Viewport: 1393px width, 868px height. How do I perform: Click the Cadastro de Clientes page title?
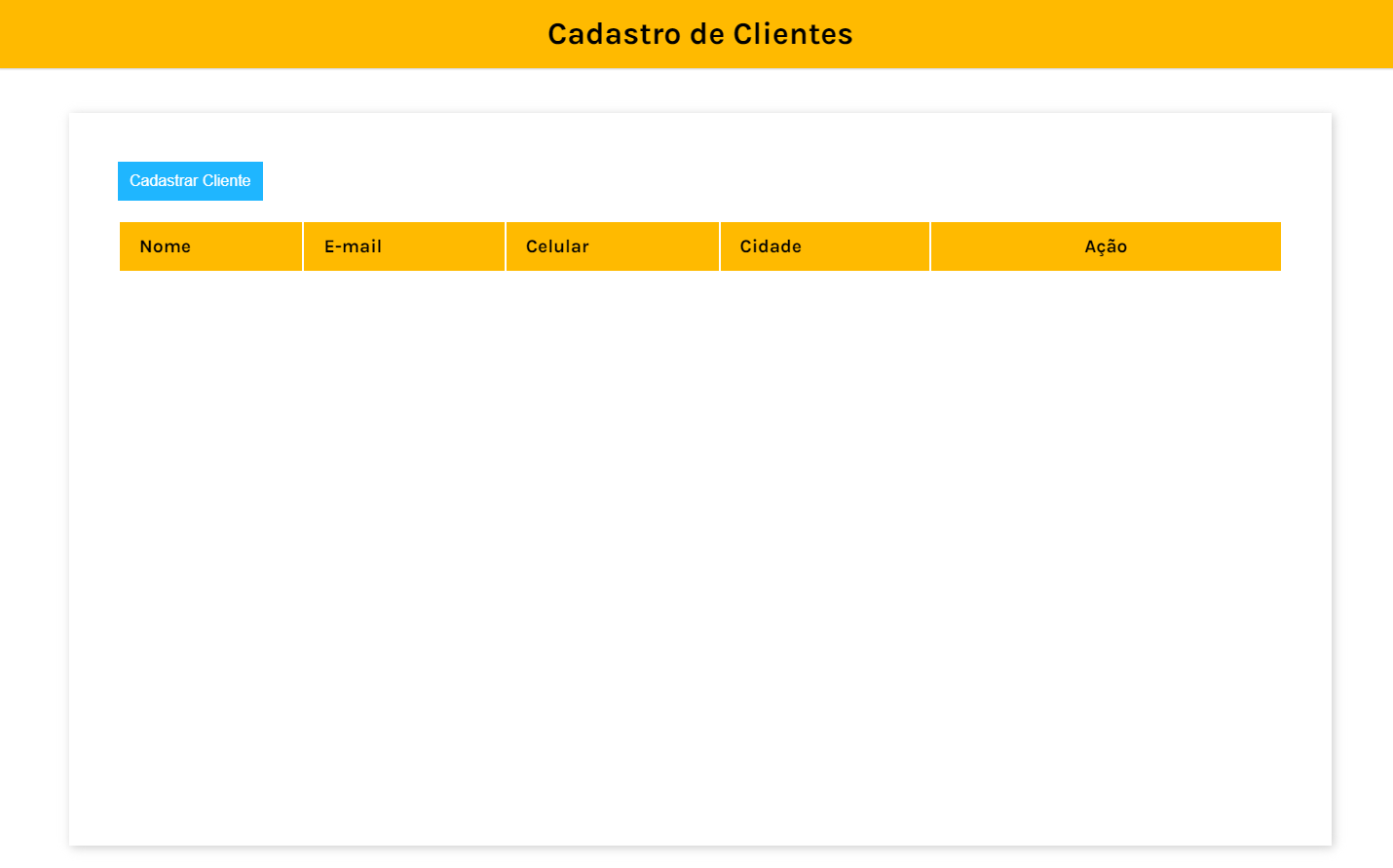click(700, 34)
